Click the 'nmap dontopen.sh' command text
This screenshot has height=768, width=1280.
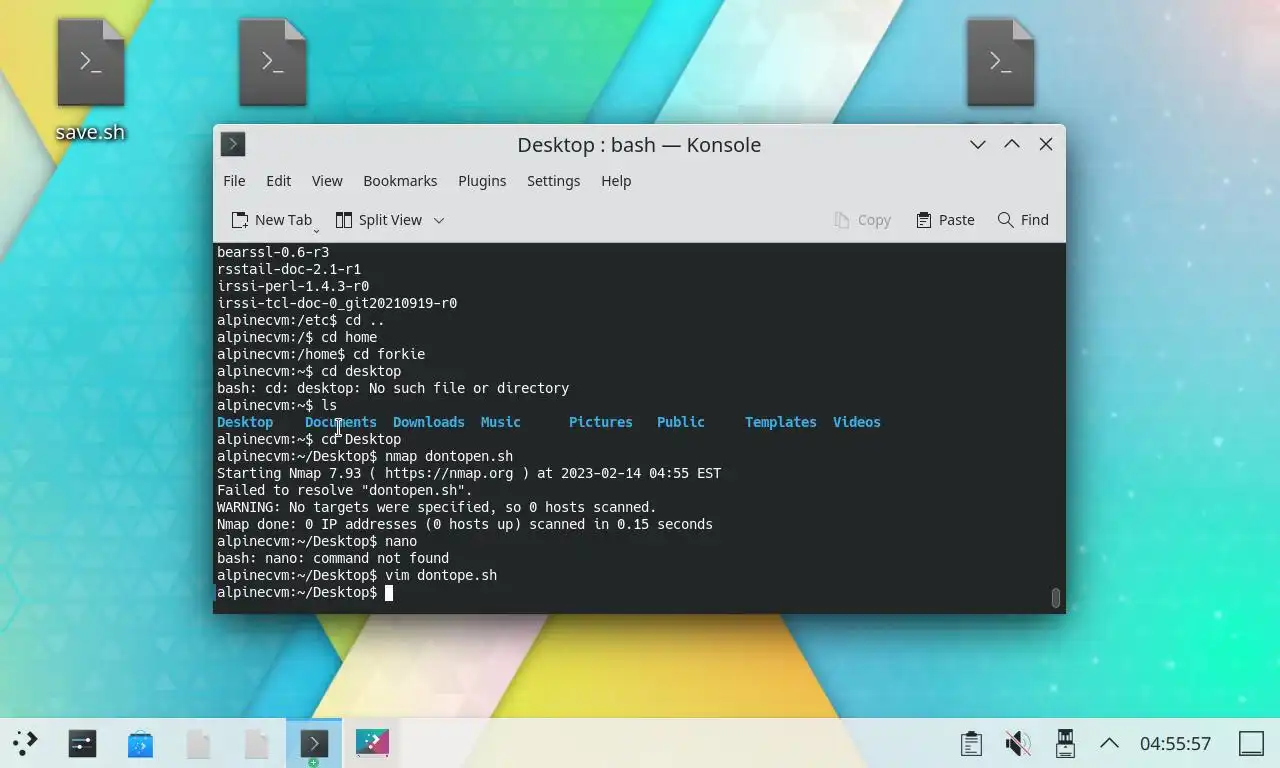tap(449, 456)
